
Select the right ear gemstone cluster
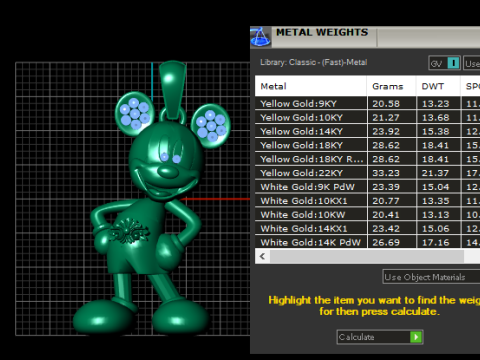(211, 126)
